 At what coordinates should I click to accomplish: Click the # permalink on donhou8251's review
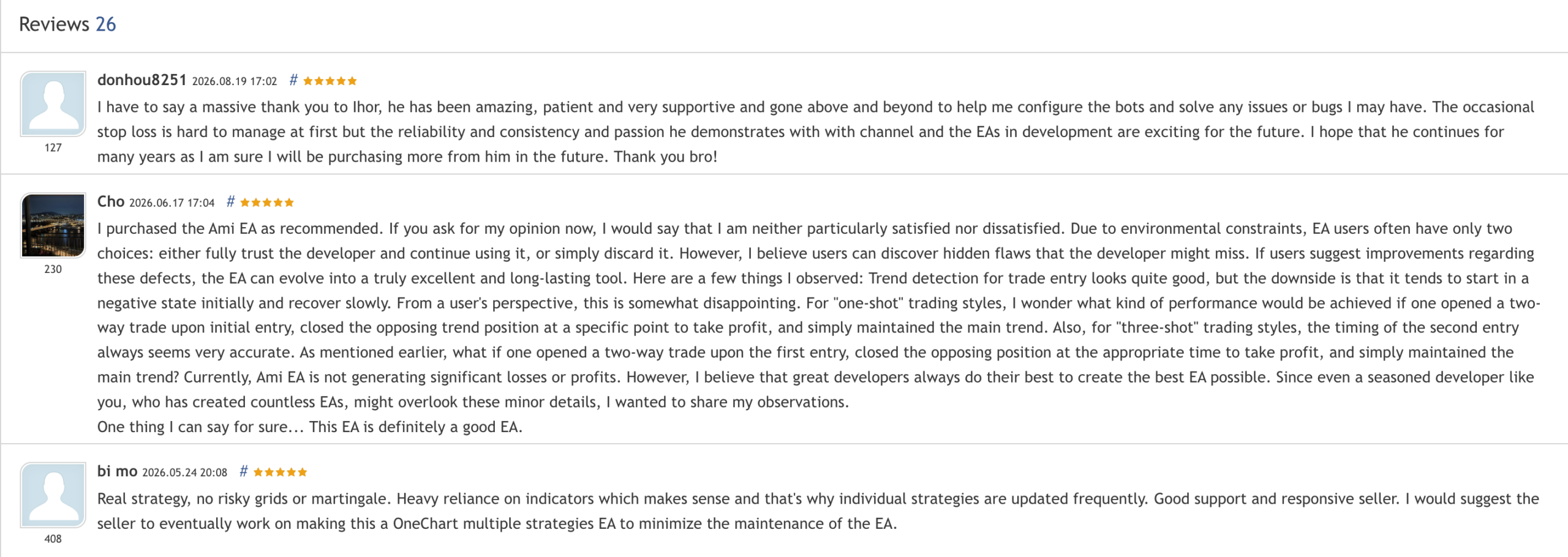(293, 80)
